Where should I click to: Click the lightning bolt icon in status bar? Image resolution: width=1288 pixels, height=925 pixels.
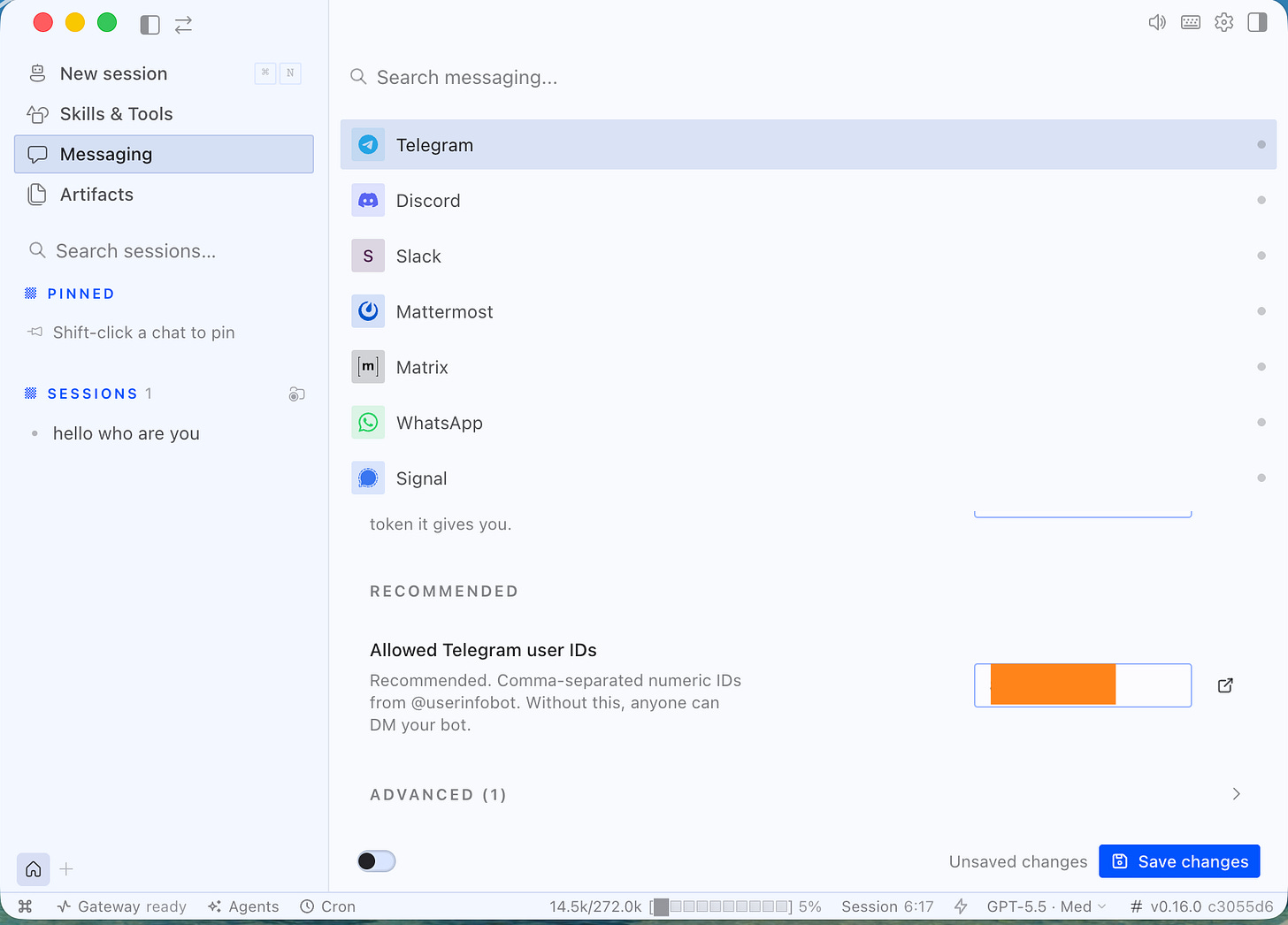pos(961,906)
